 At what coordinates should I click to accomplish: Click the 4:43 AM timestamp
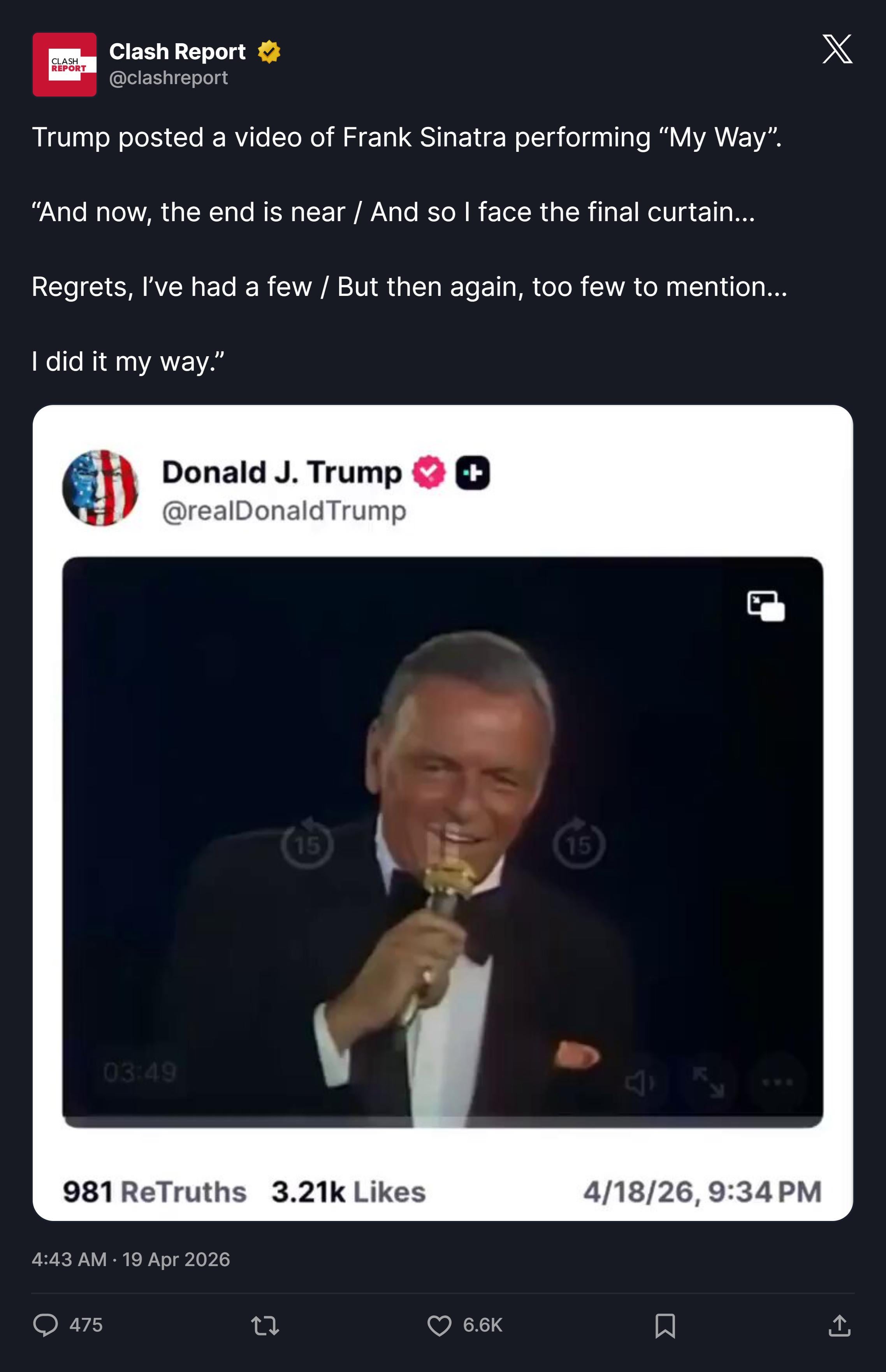[x=69, y=1260]
